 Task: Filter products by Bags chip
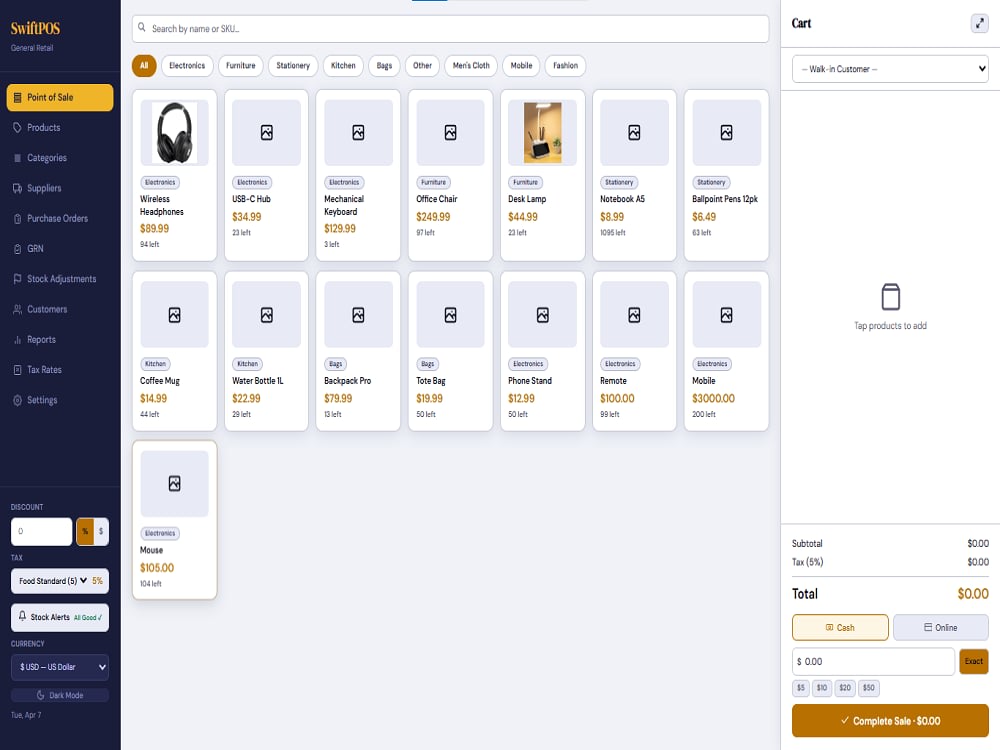(x=384, y=66)
